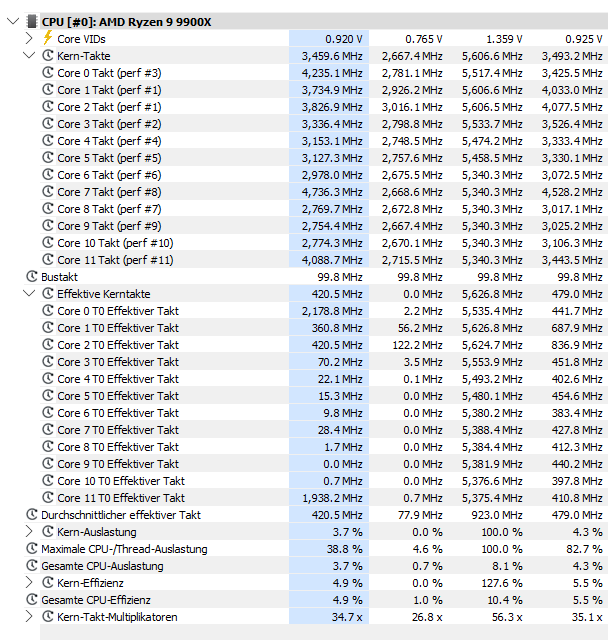
Task: Click the Kern-Takte current value 3,459.6 MHz
Action: 332,56
